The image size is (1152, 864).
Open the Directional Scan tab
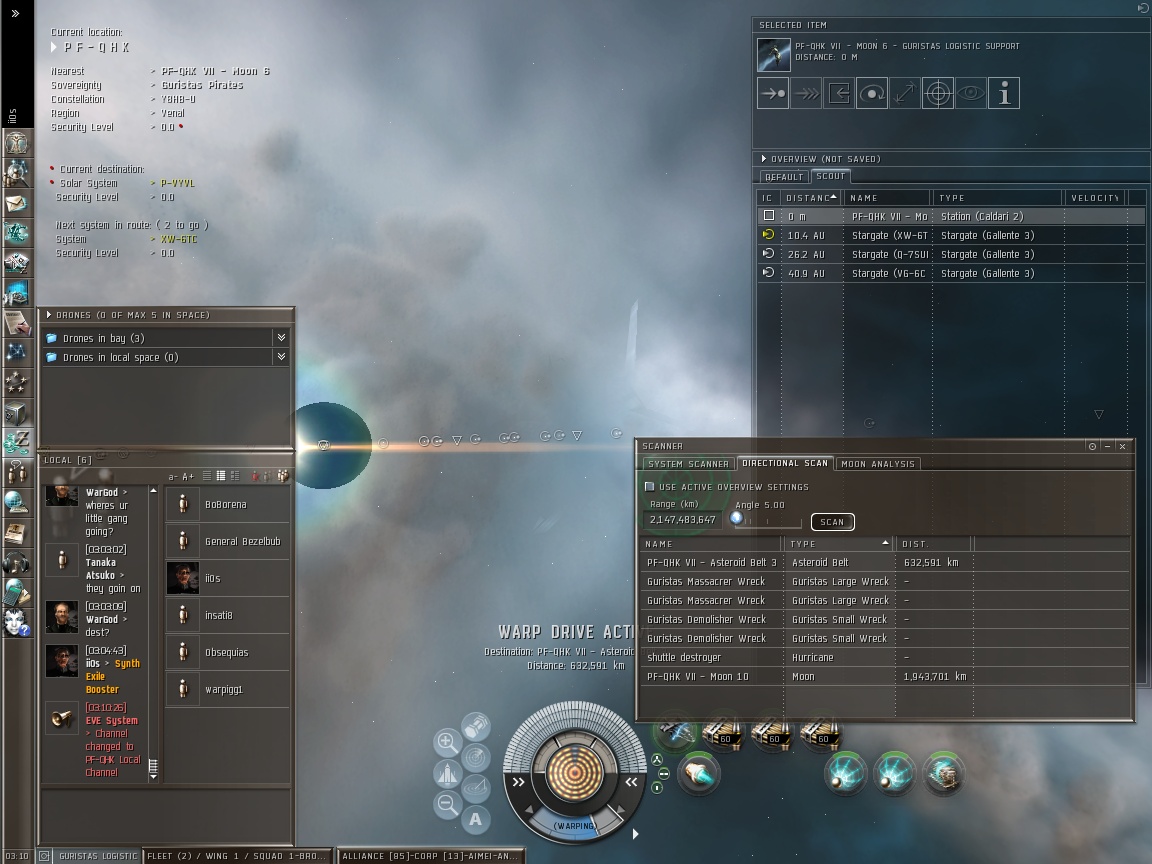[x=785, y=463]
